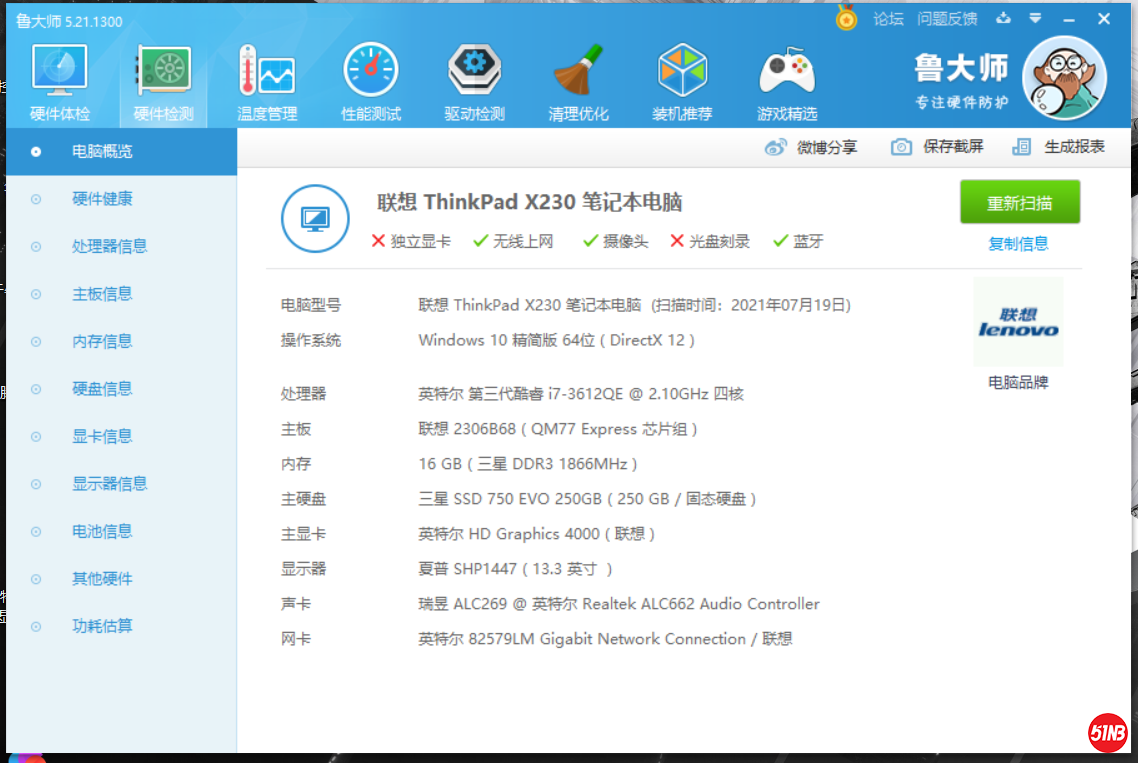Click the 复制信息 copy info link

point(1018,243)
